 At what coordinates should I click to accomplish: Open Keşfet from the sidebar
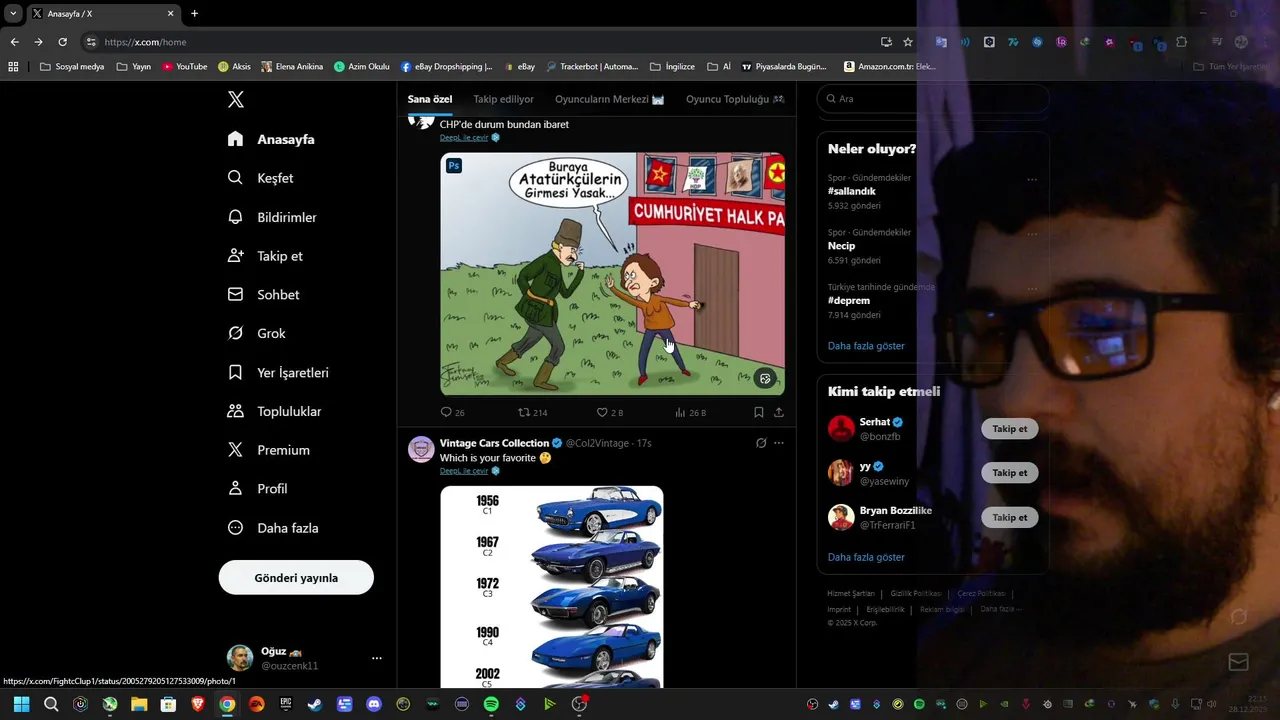260,178
